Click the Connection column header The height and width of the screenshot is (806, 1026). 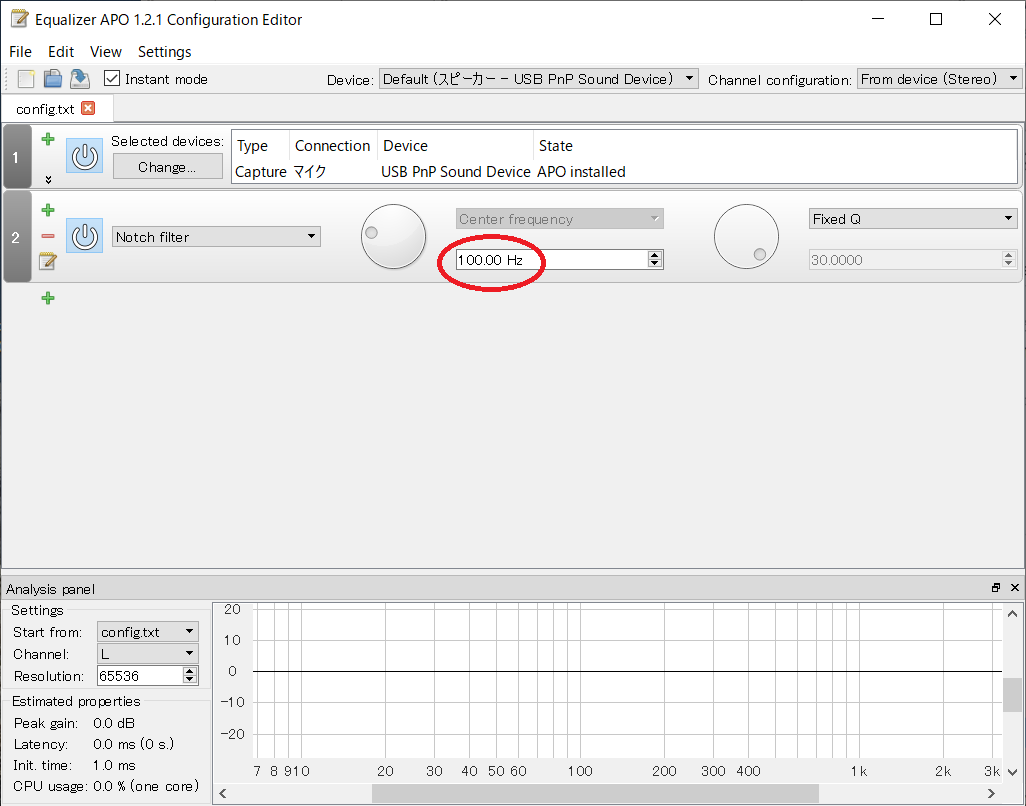pos(332,146)
